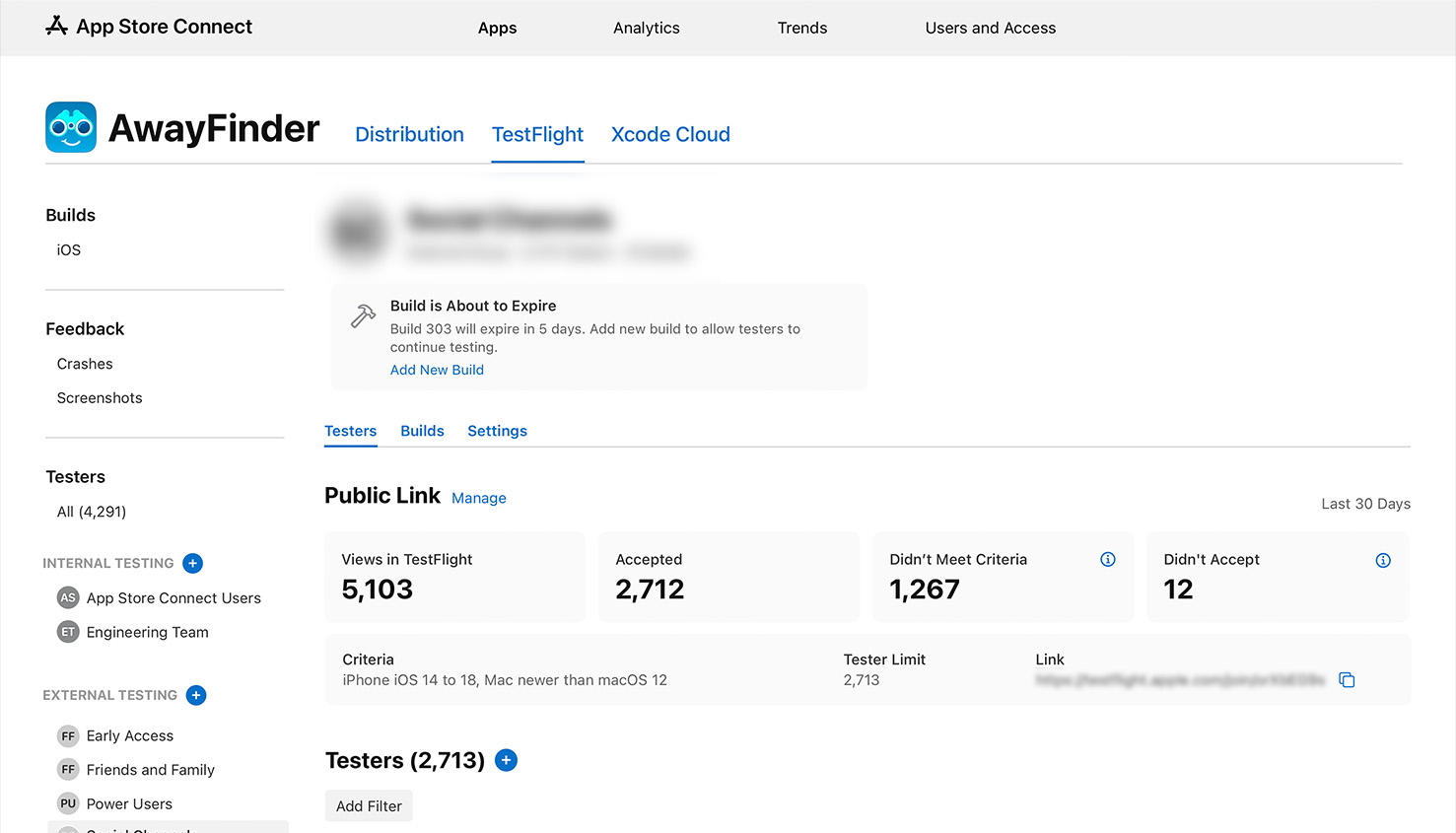Screen dimensions: 1456x833
Task: Switch to the Distribution tab
Action: pos(409,135)
